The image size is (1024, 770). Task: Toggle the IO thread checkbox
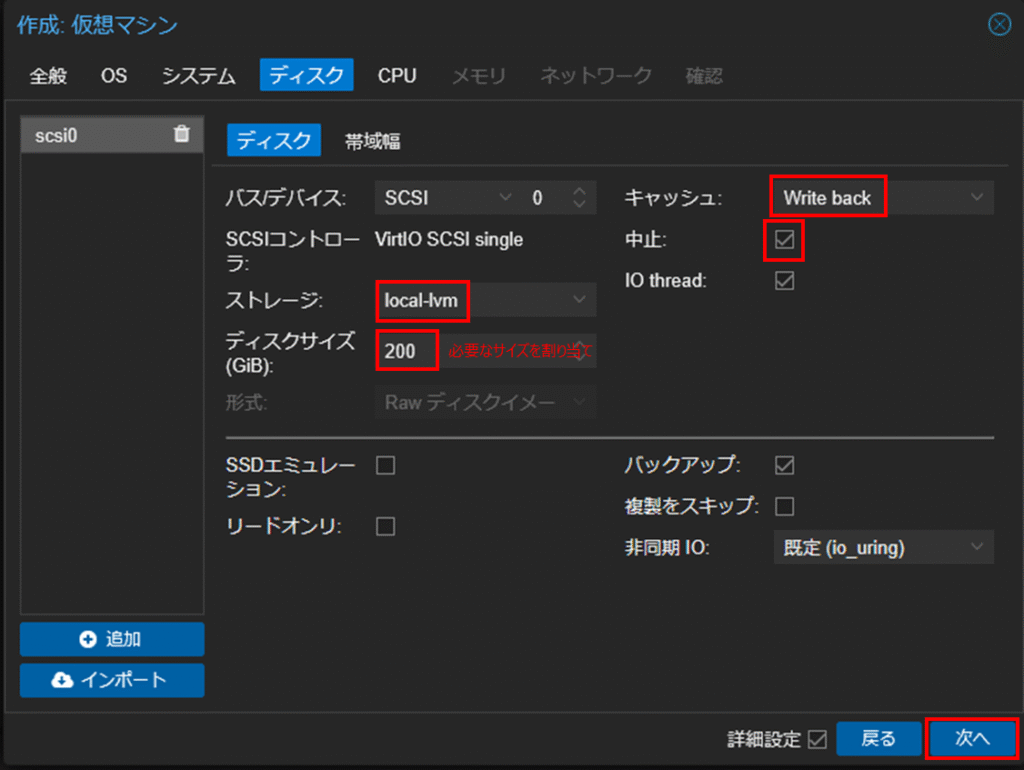(x=784, y=281)
